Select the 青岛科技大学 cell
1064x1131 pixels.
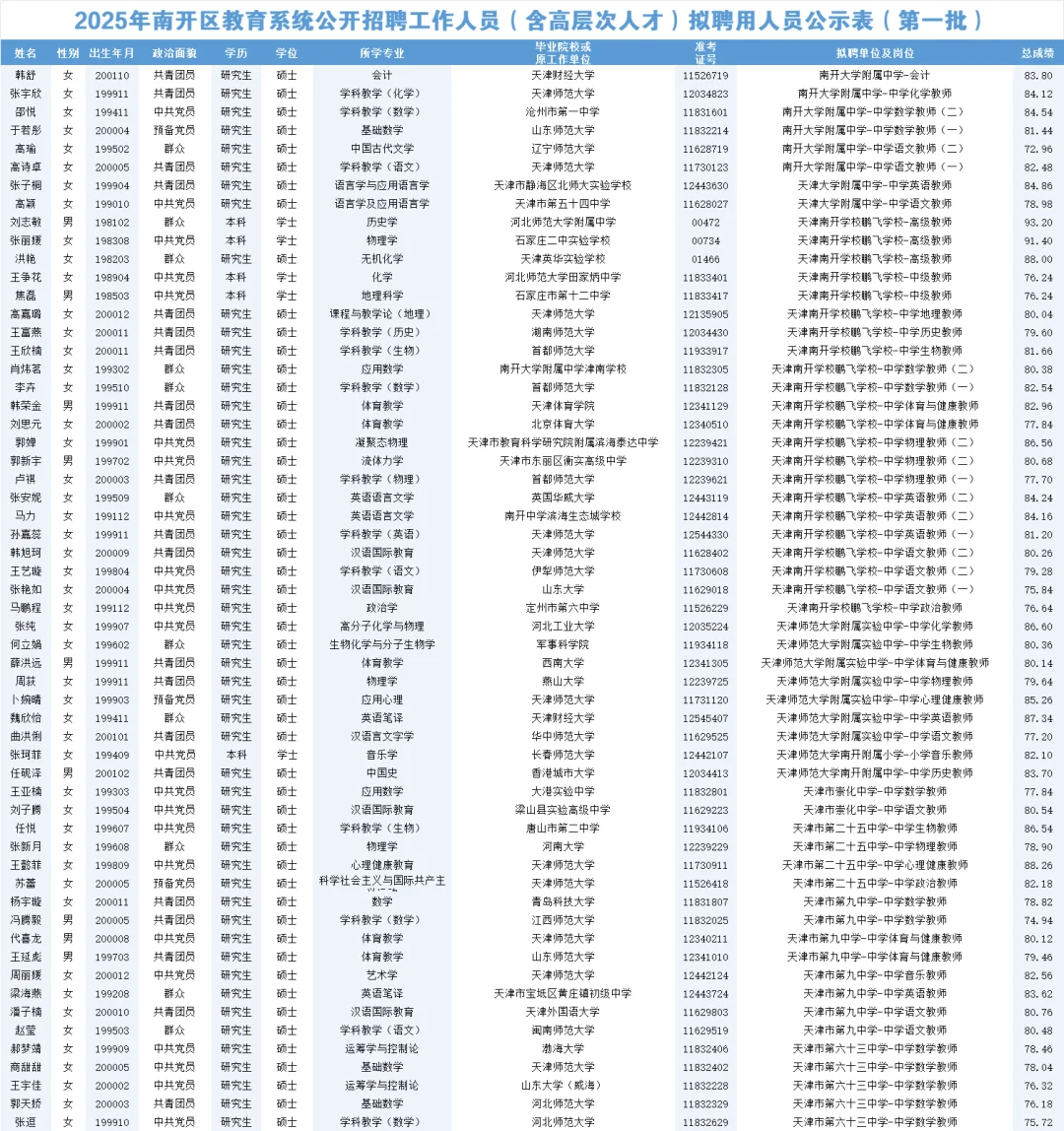point(563,901)
